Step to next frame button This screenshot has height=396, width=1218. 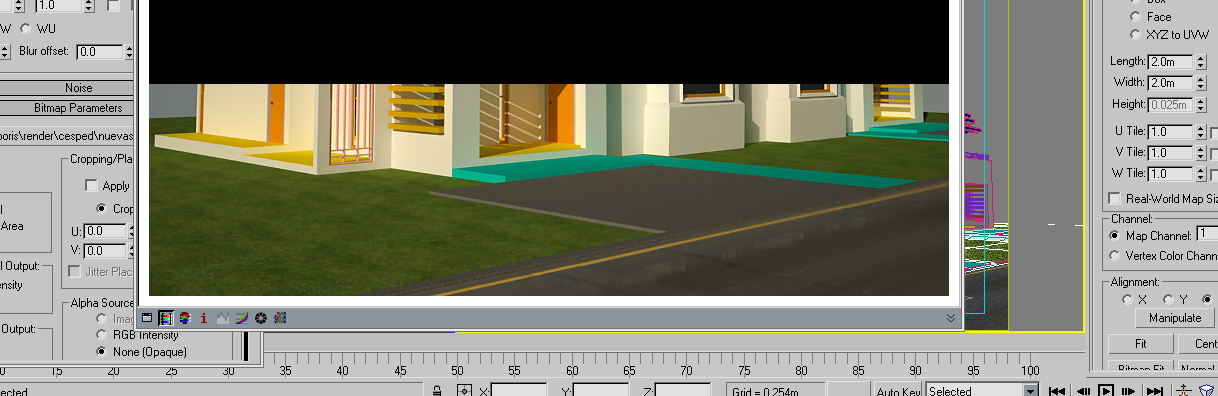[x=1129, y=391]
